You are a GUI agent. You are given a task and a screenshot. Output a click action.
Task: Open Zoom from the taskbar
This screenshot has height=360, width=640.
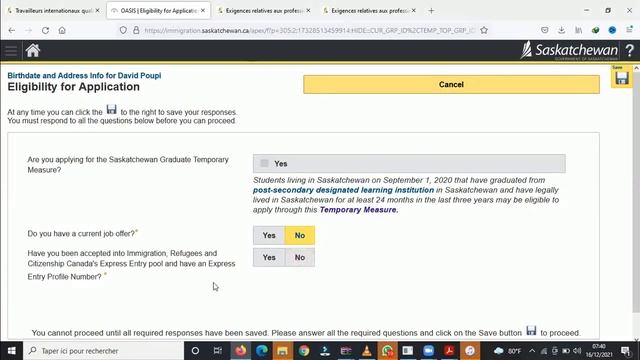[x=428, y=351]
